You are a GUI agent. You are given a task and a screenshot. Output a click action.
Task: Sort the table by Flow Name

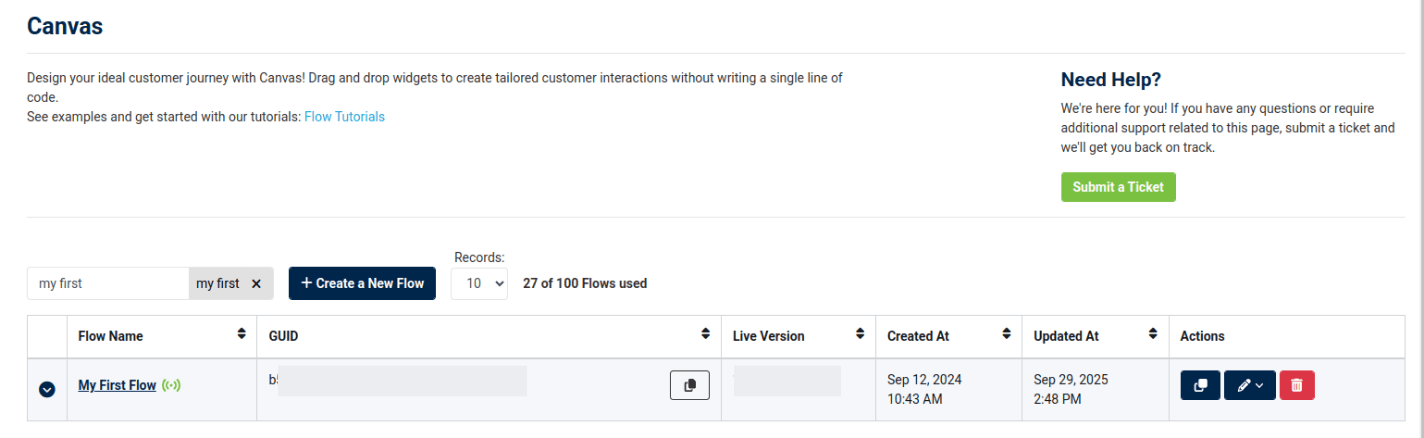pos(241,335)
